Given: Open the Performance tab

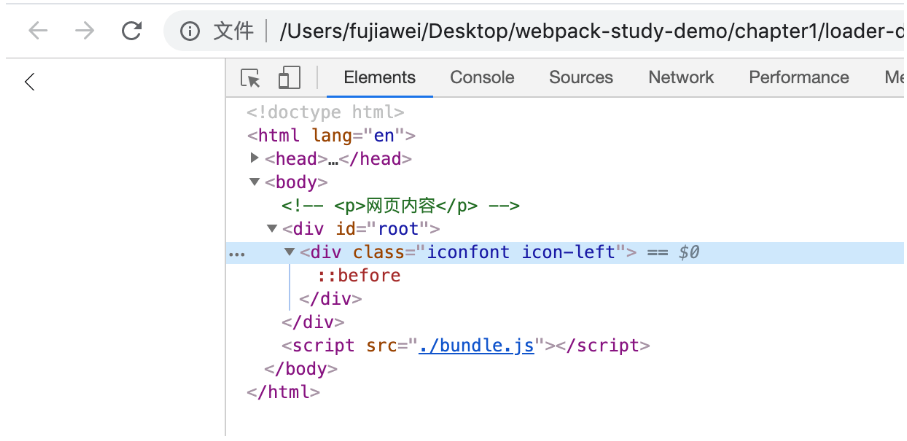Looking at the screenshot, I should [x=799, y=78].
